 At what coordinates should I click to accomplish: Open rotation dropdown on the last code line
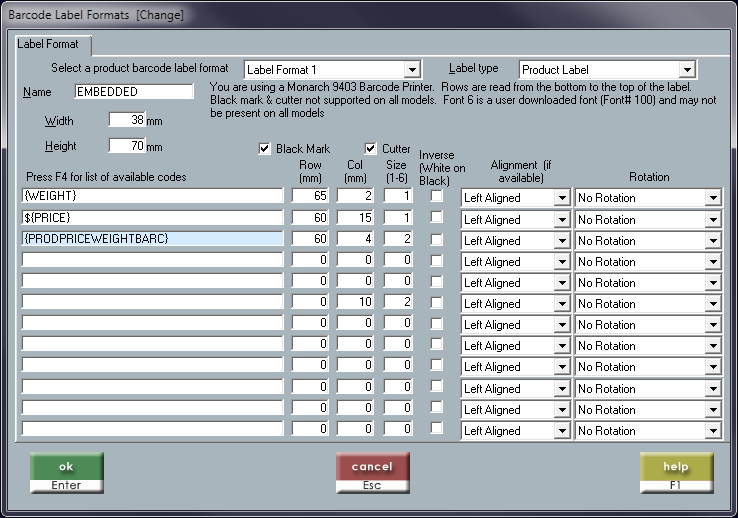point(648,430)
